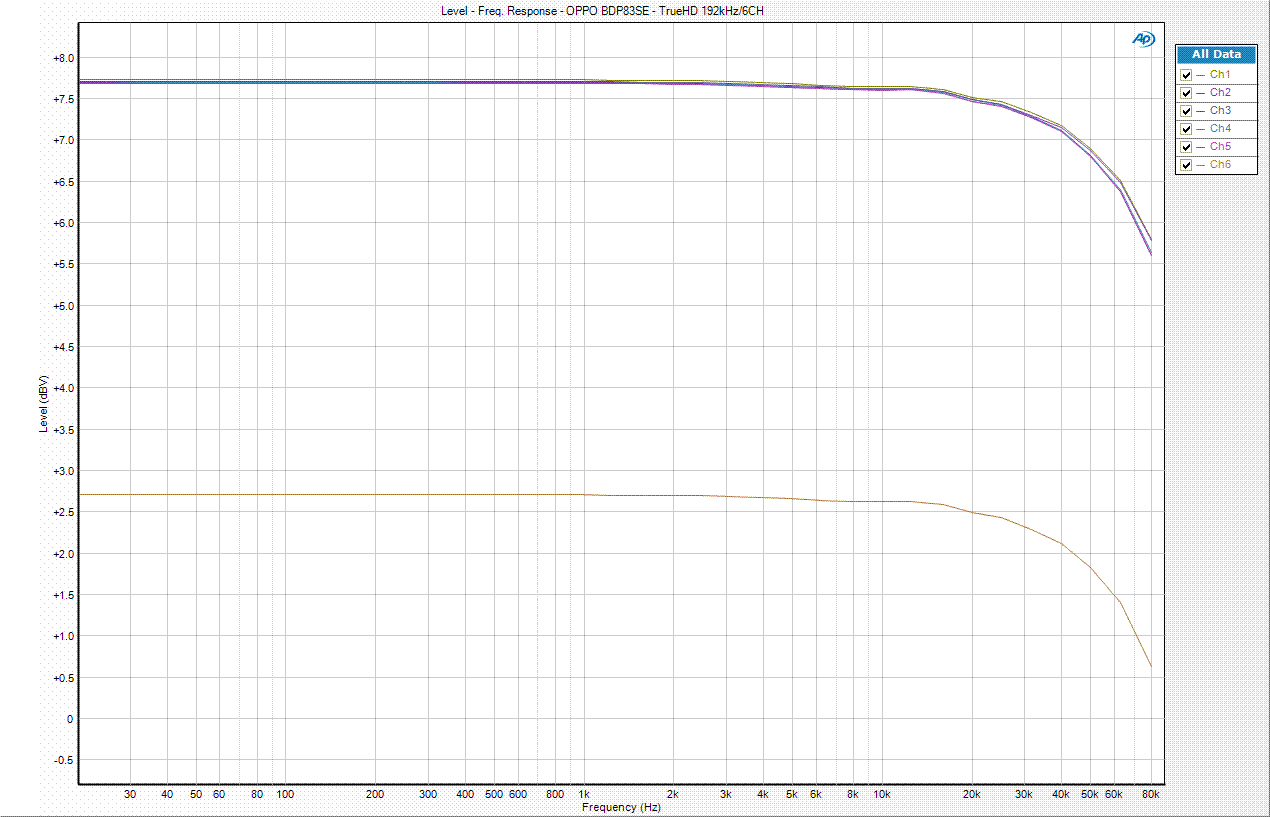Viewport: 1270px width, 817px height.
Task: Uncheck the Ch1 trace checkbox
Action: pos(1186,75)
